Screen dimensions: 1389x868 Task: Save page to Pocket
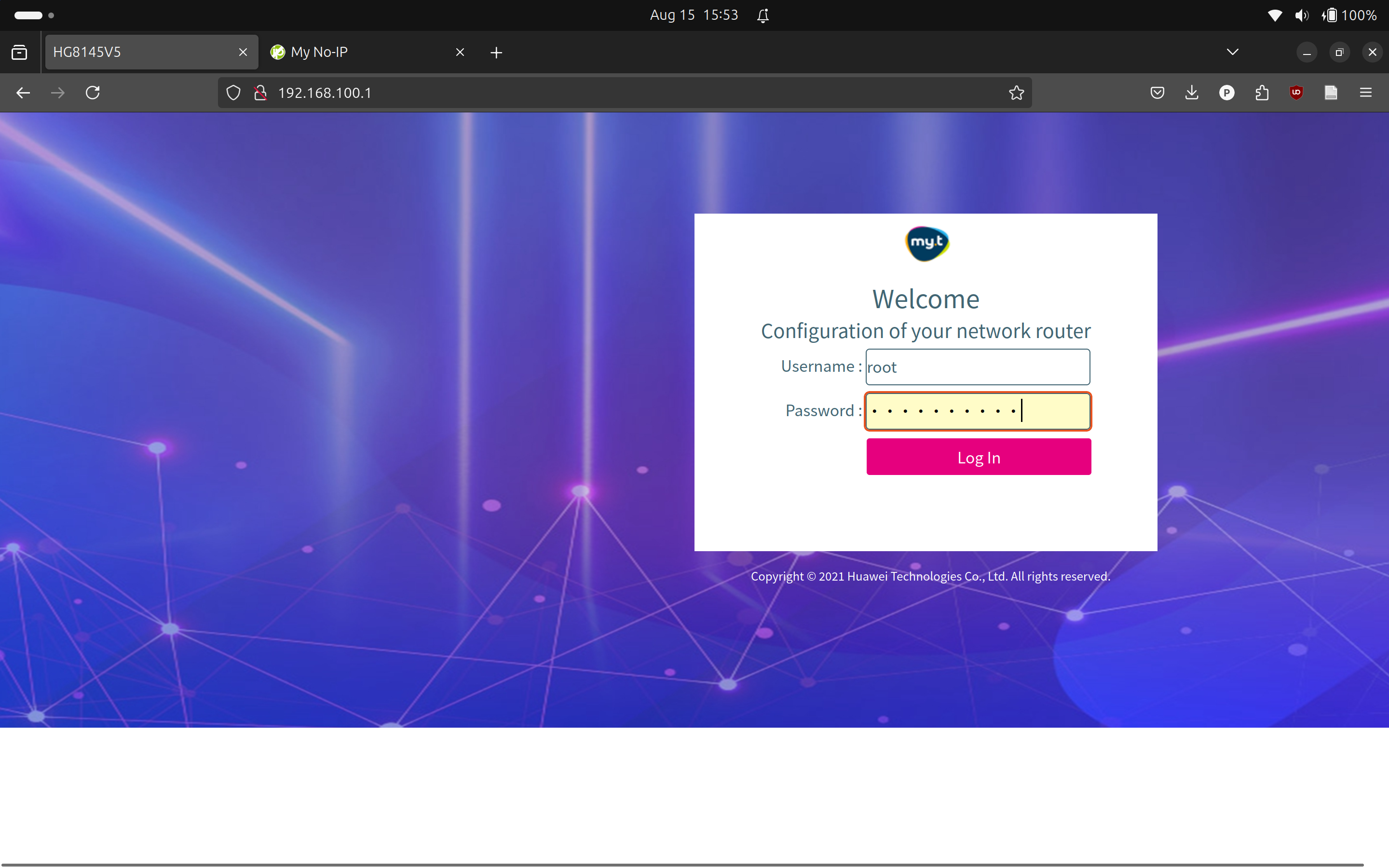[x=1157, y=93]
